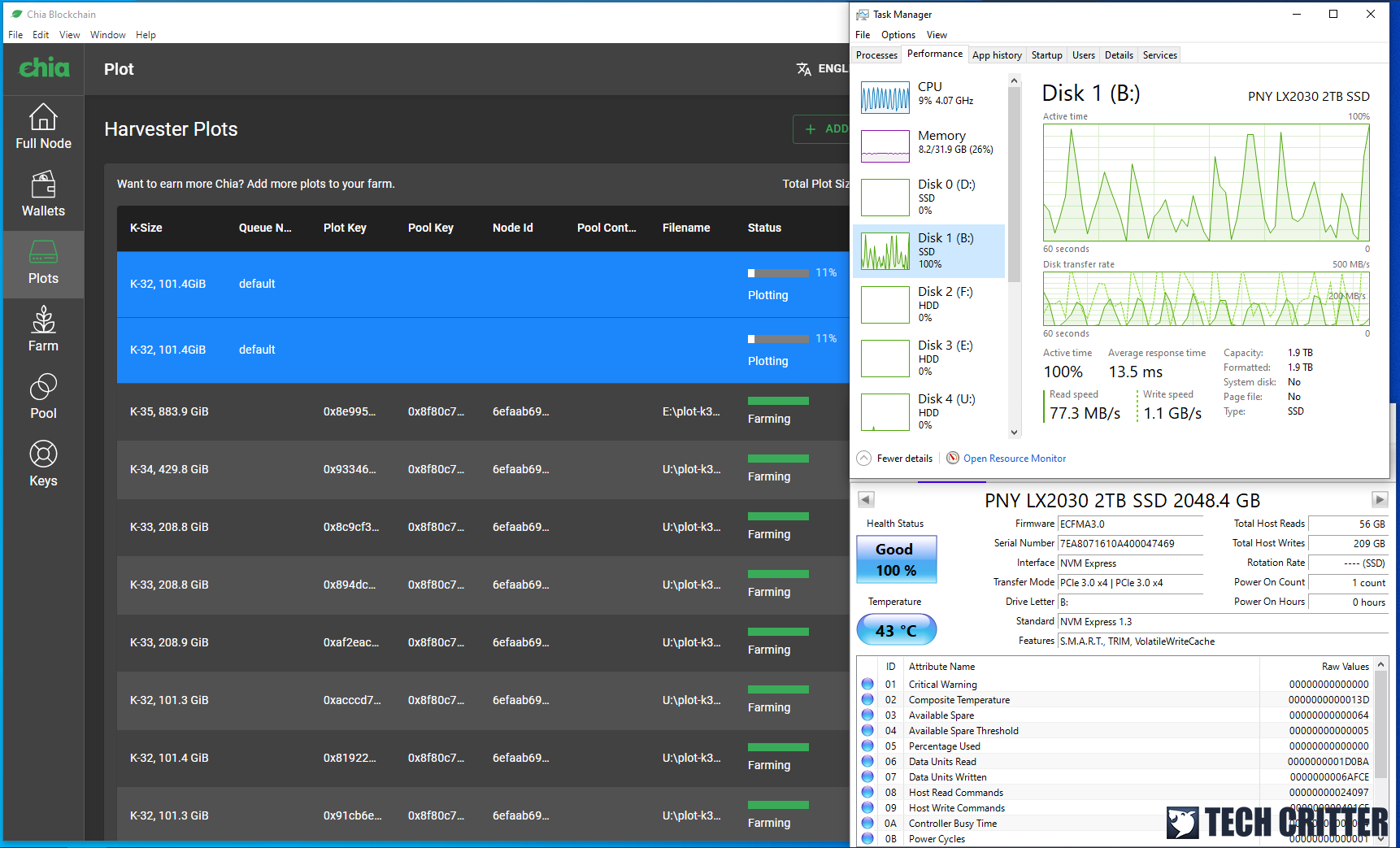This screenshot has width=1400, height=848.
Task: Click the Host Read Commands status indicator
Action: point(867,792)
